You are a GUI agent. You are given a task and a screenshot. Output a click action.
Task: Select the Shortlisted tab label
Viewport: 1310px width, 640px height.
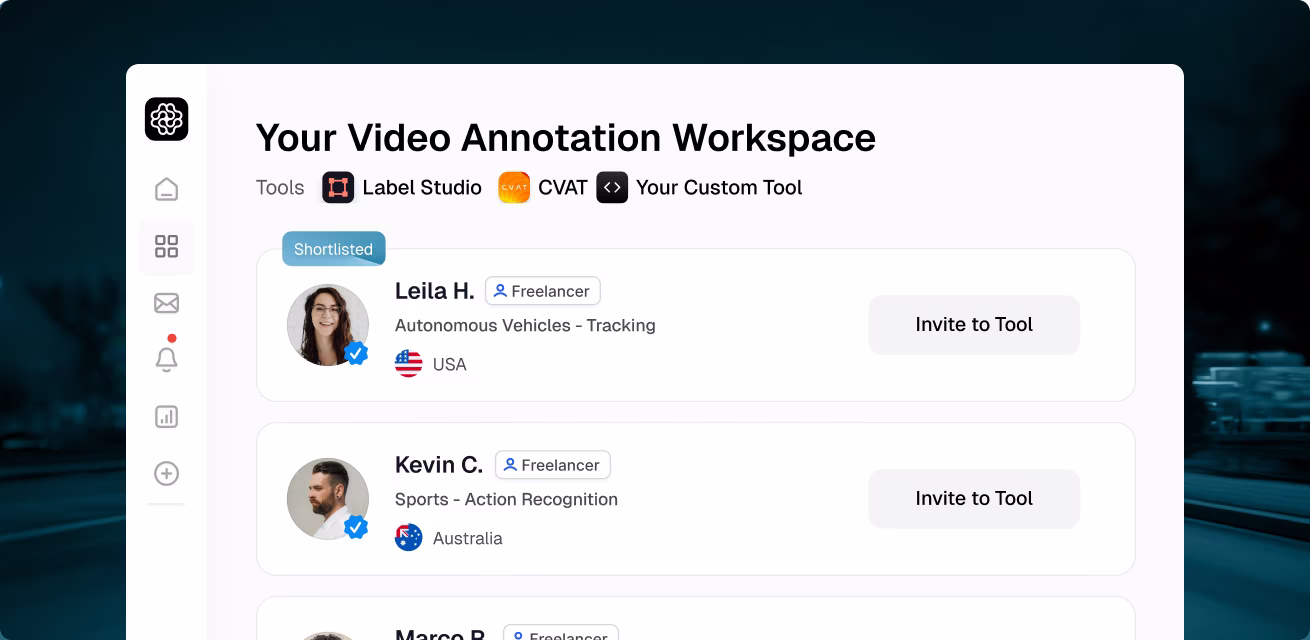[x=333, y=249]
